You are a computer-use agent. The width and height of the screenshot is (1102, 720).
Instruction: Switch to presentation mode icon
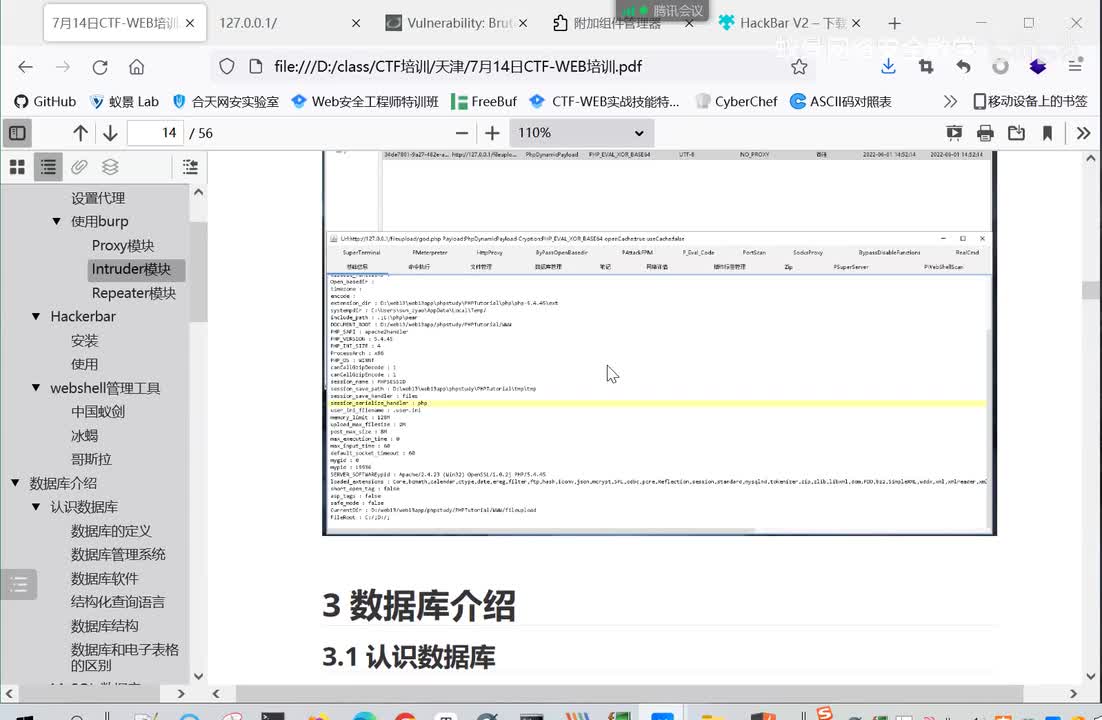(x=954, y=133)
